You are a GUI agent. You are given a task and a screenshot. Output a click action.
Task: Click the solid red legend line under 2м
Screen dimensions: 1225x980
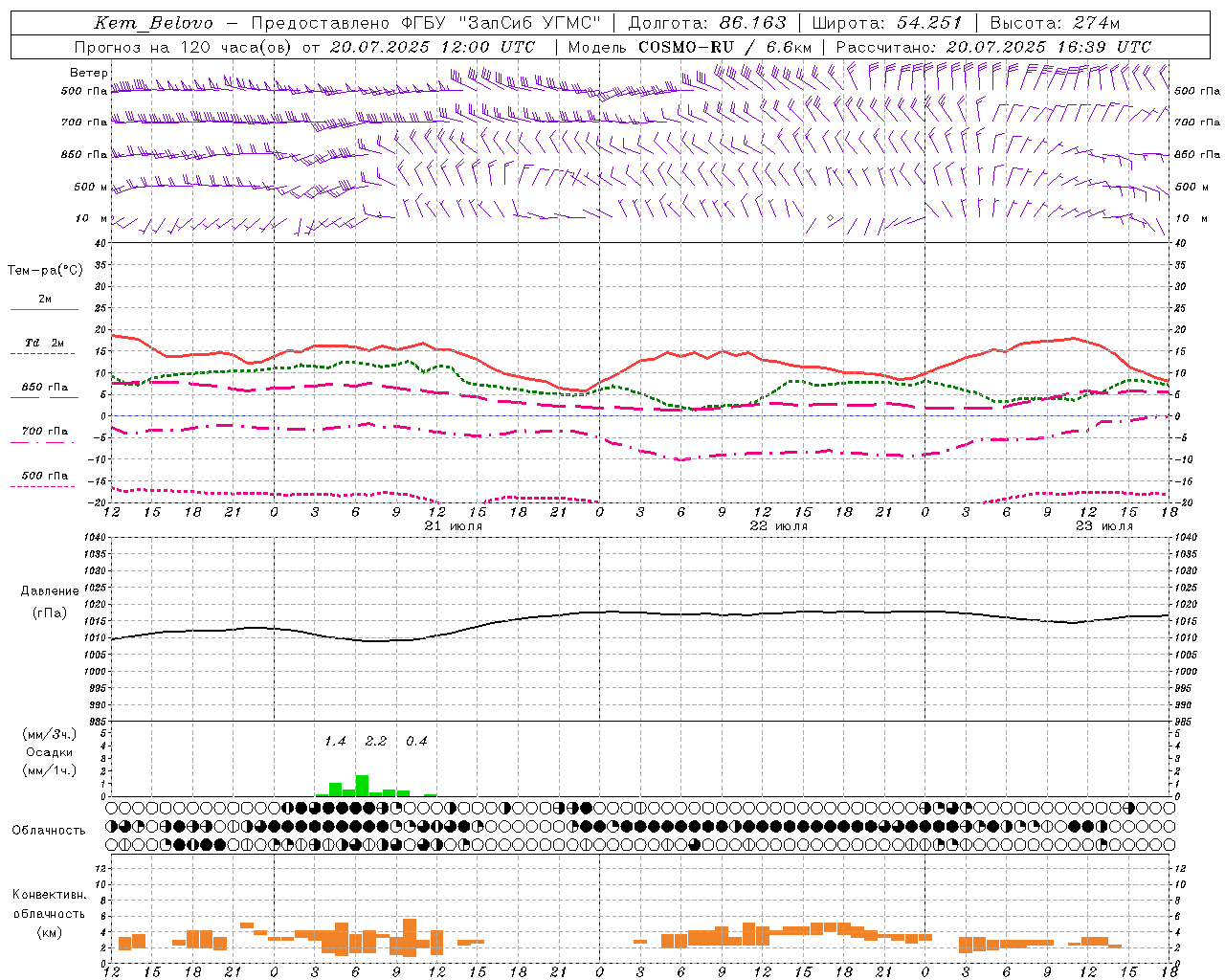coord(45,309)
